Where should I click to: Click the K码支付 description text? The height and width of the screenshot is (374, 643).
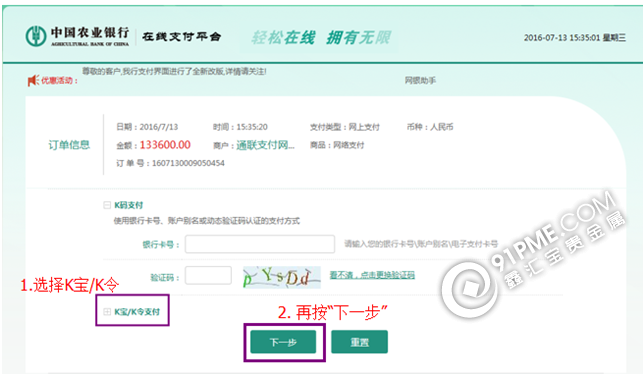(207, 221)
